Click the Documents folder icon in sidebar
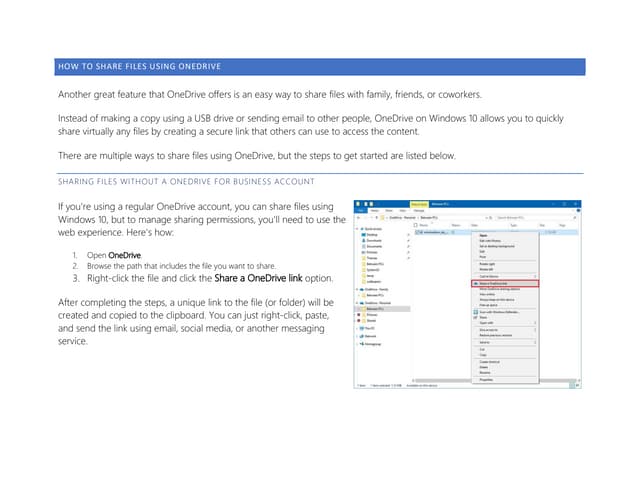The height and width of the screenshot is (495, 640). [361, 247]
